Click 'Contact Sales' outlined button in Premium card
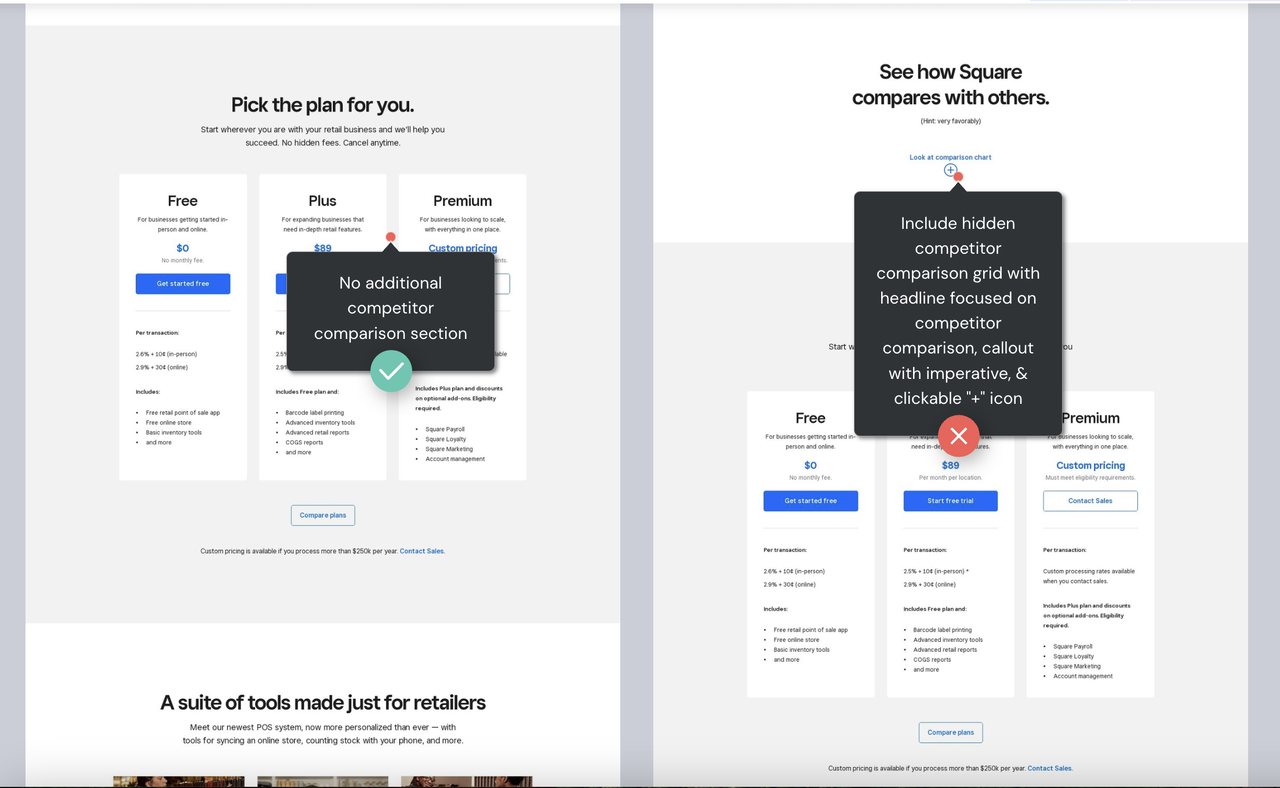 coord(1090,501)
